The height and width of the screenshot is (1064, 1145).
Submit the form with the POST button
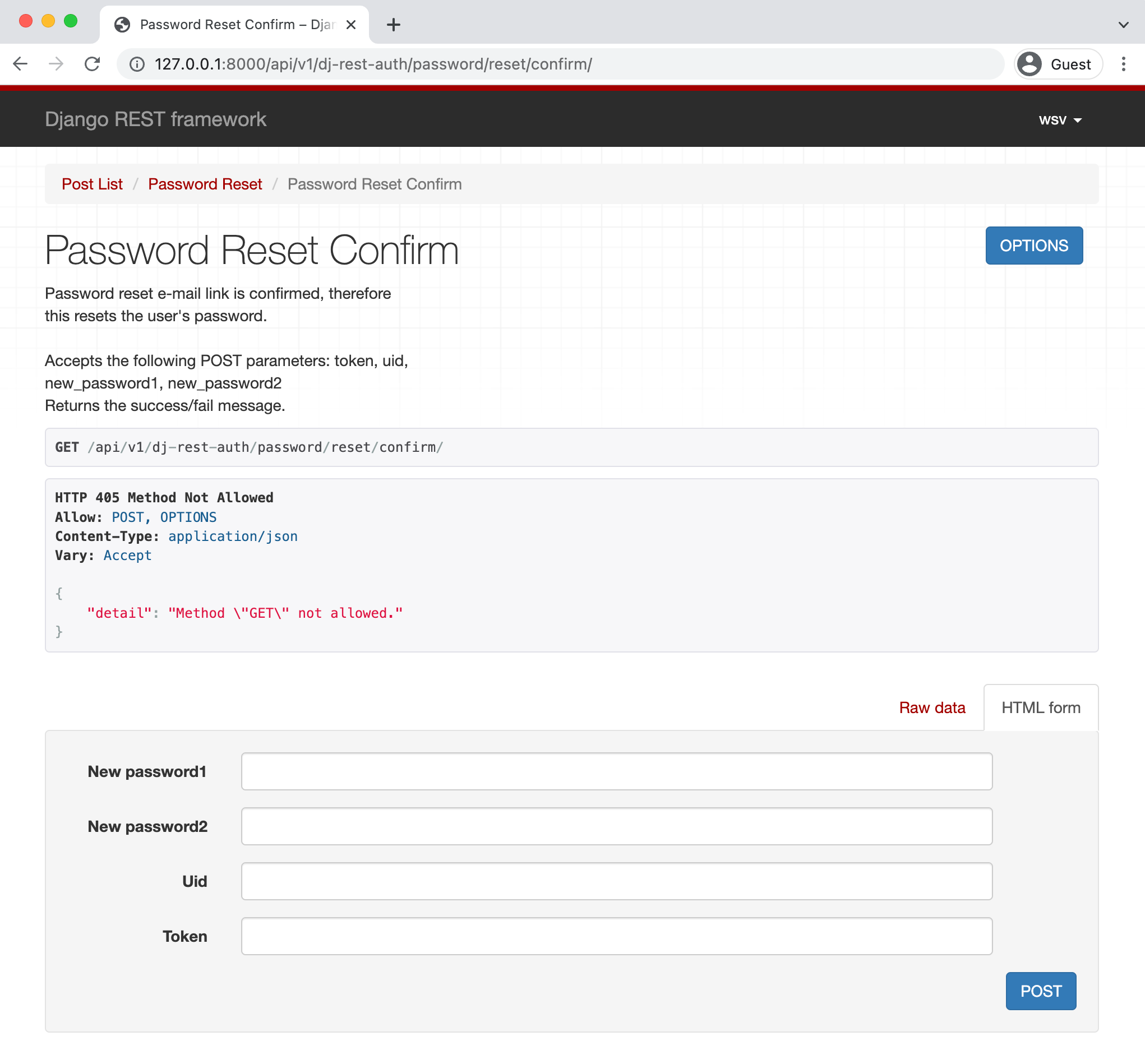tap(1041, 991)
